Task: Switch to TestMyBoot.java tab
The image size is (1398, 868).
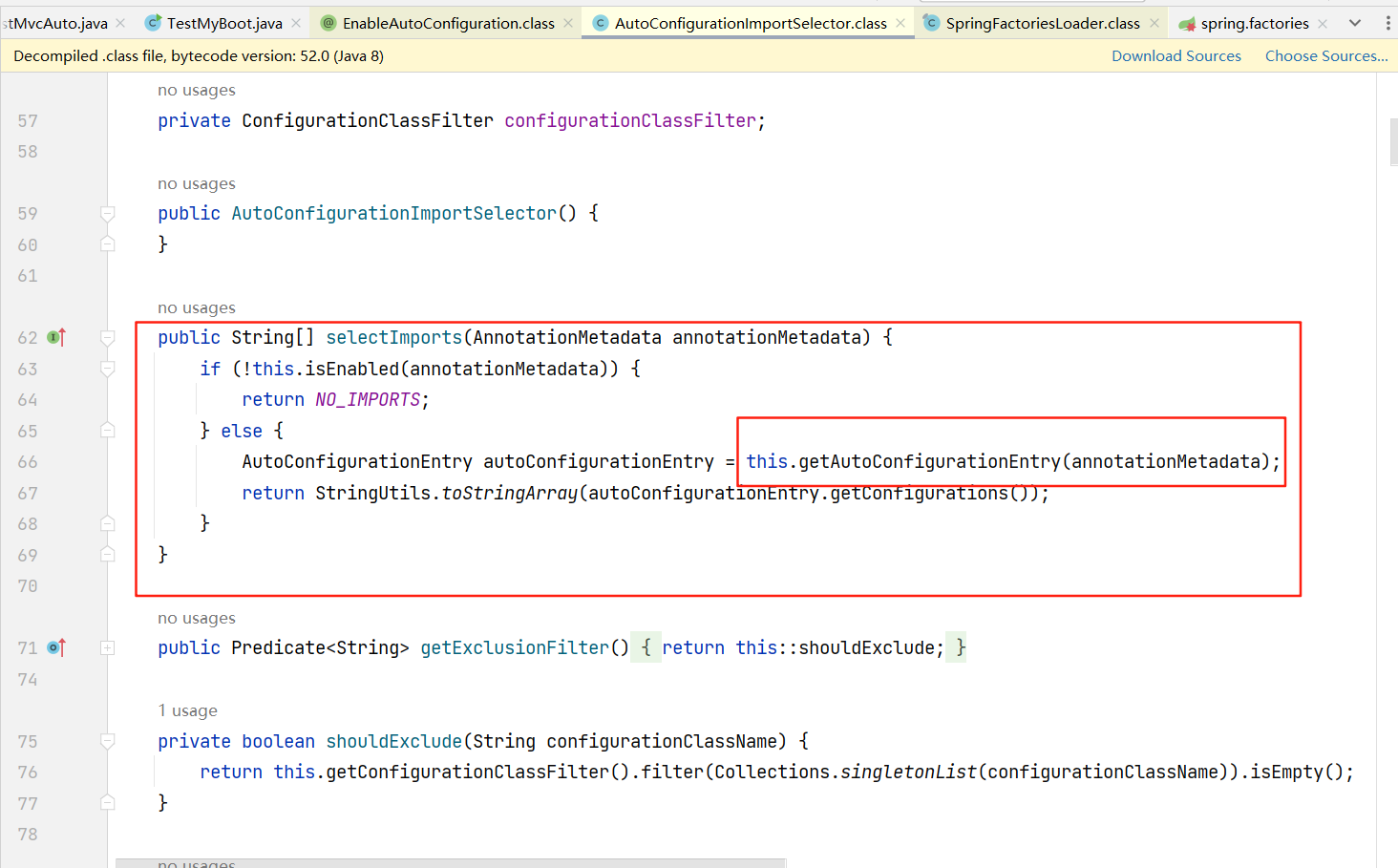Action: pyautogui.click(x=224, y=23)
